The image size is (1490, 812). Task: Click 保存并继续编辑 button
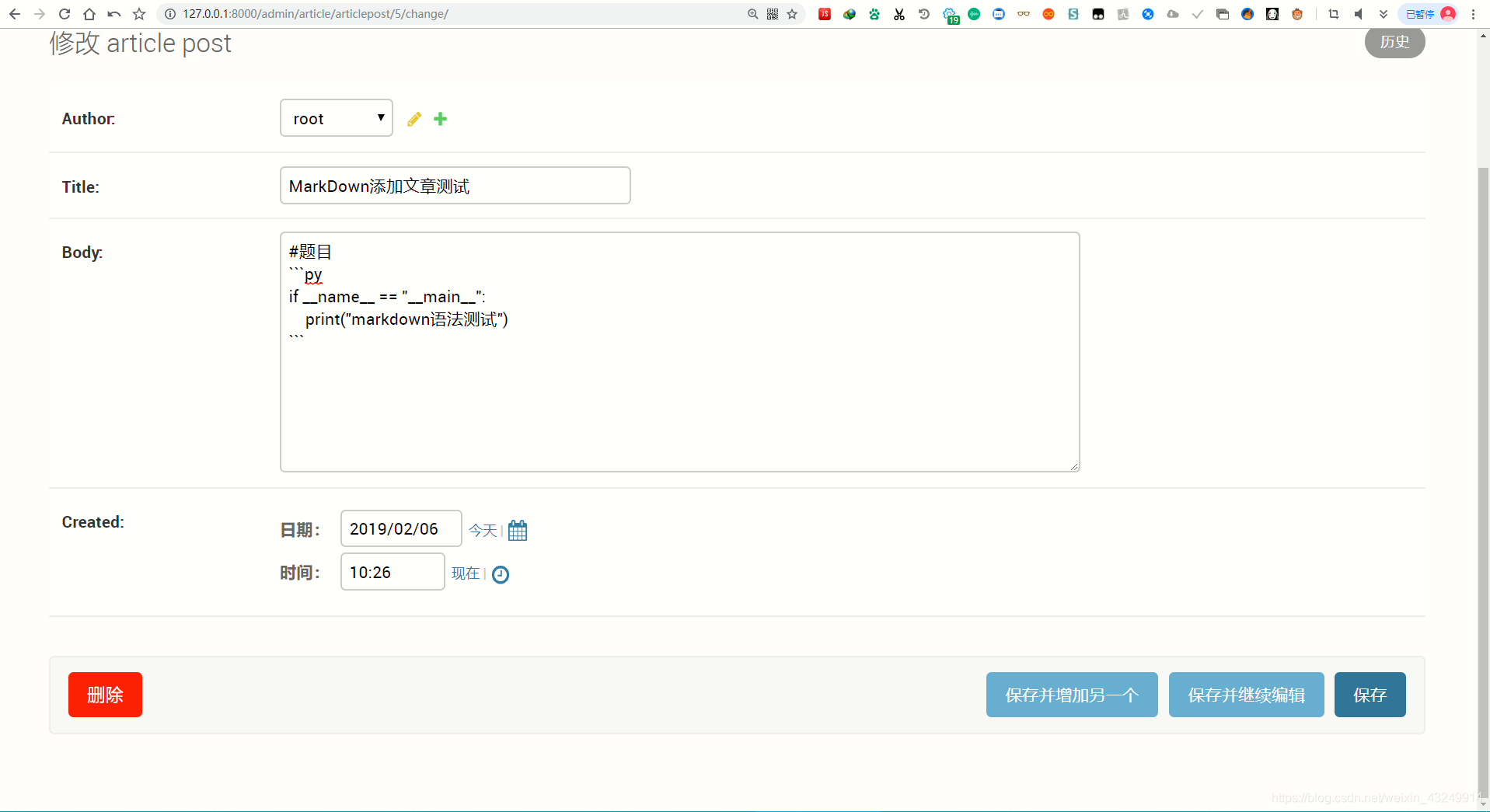(1246, 695)
